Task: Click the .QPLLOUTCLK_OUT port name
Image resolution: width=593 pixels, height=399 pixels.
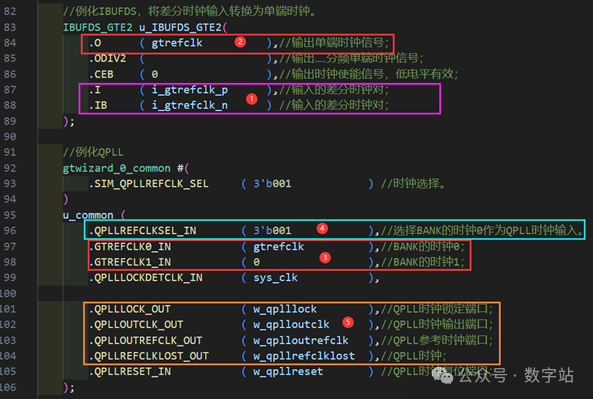Action: click(136, 325)
